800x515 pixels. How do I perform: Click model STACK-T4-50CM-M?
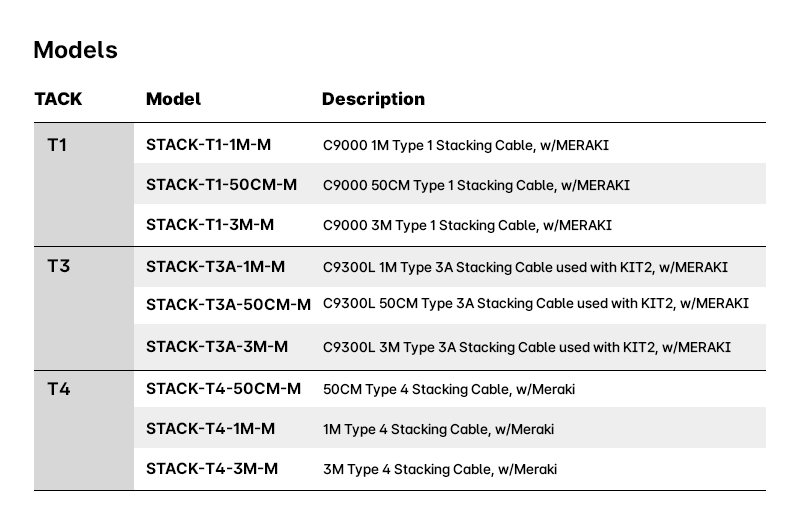223,389
